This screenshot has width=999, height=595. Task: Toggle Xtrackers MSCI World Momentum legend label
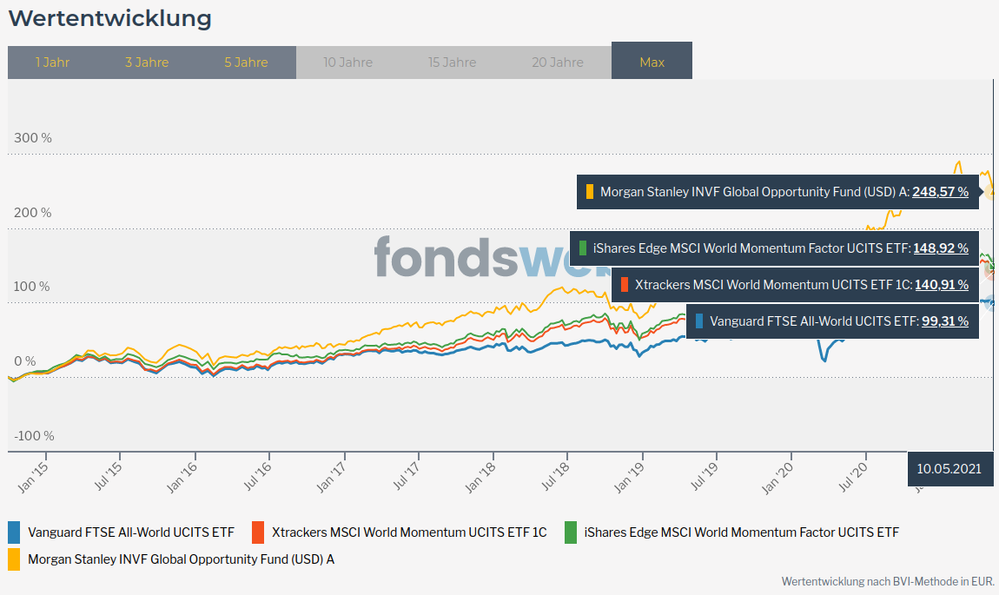tap(409, 532)
